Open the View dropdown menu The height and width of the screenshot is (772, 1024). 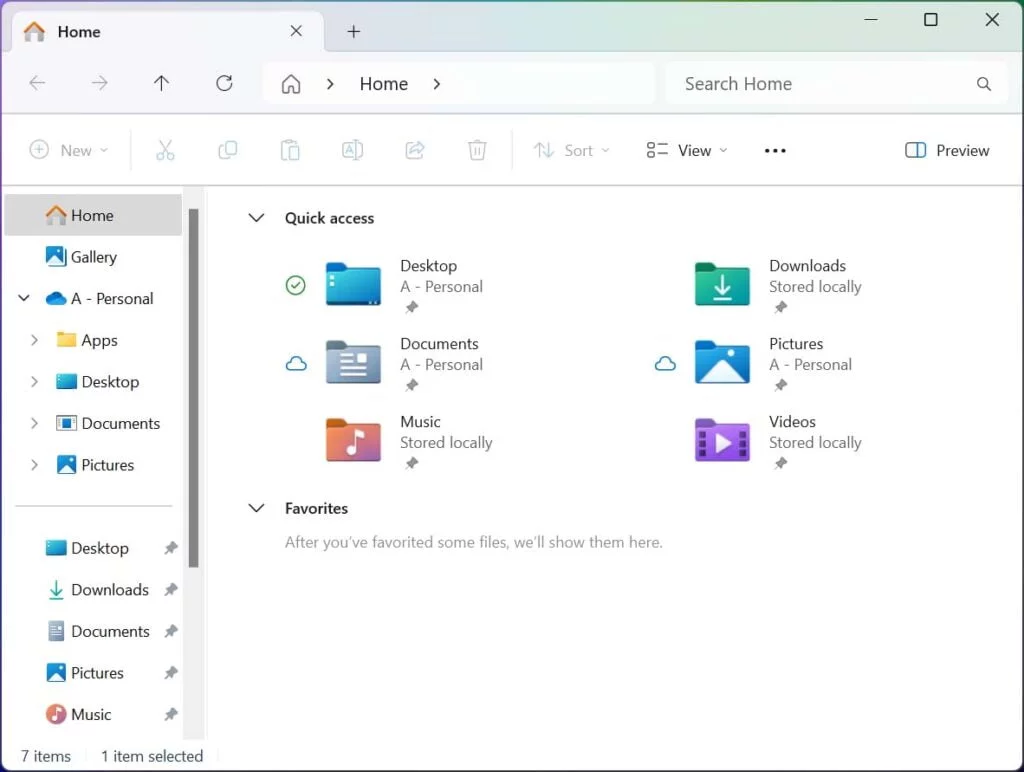686,150
